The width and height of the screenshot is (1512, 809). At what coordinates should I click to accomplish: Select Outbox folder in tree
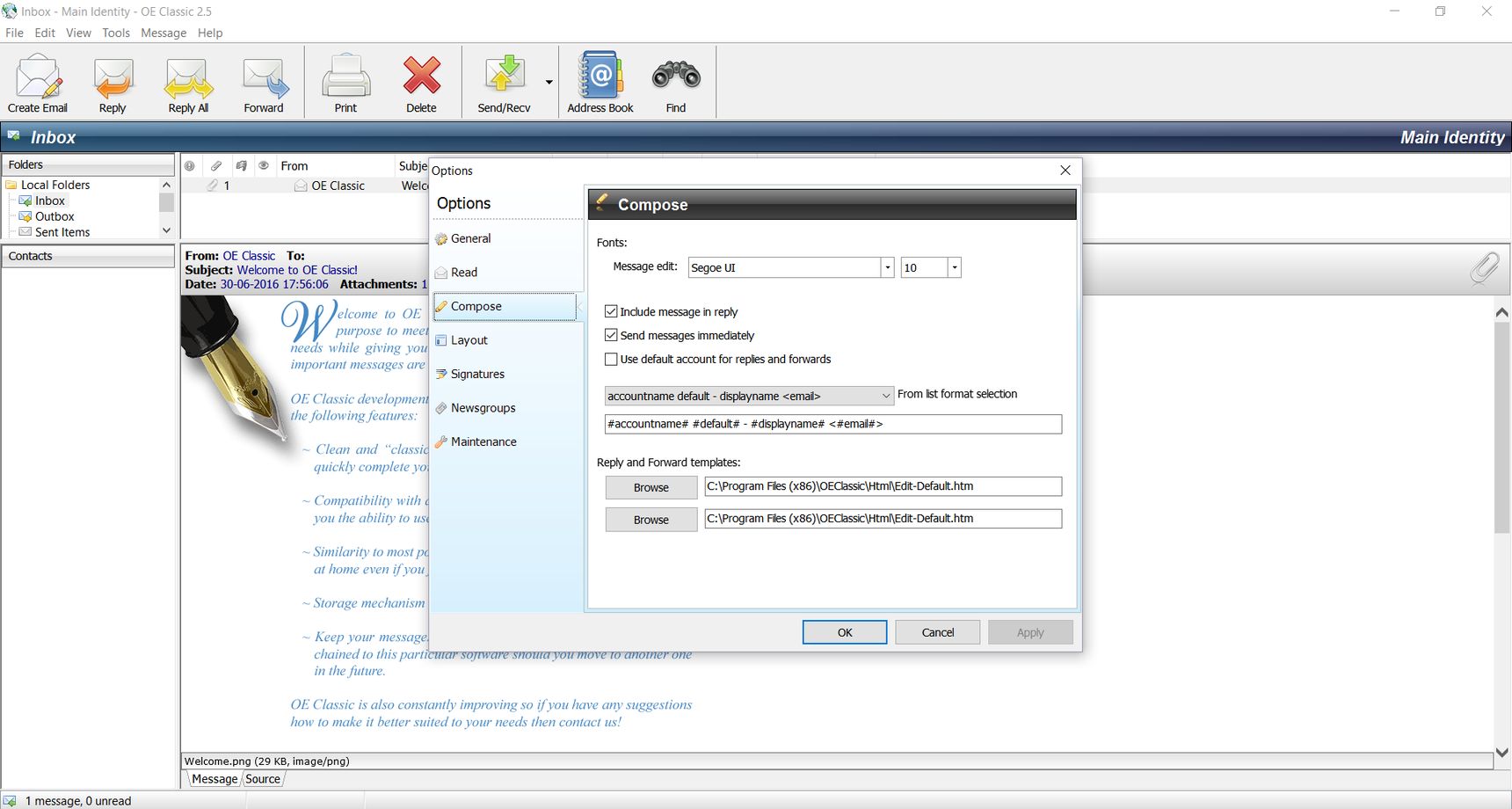tap(55, 216)
